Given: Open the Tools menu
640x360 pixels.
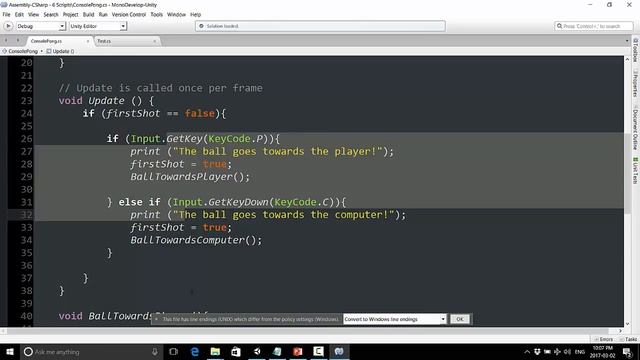Looking at the screenshot, I should 157,15.
